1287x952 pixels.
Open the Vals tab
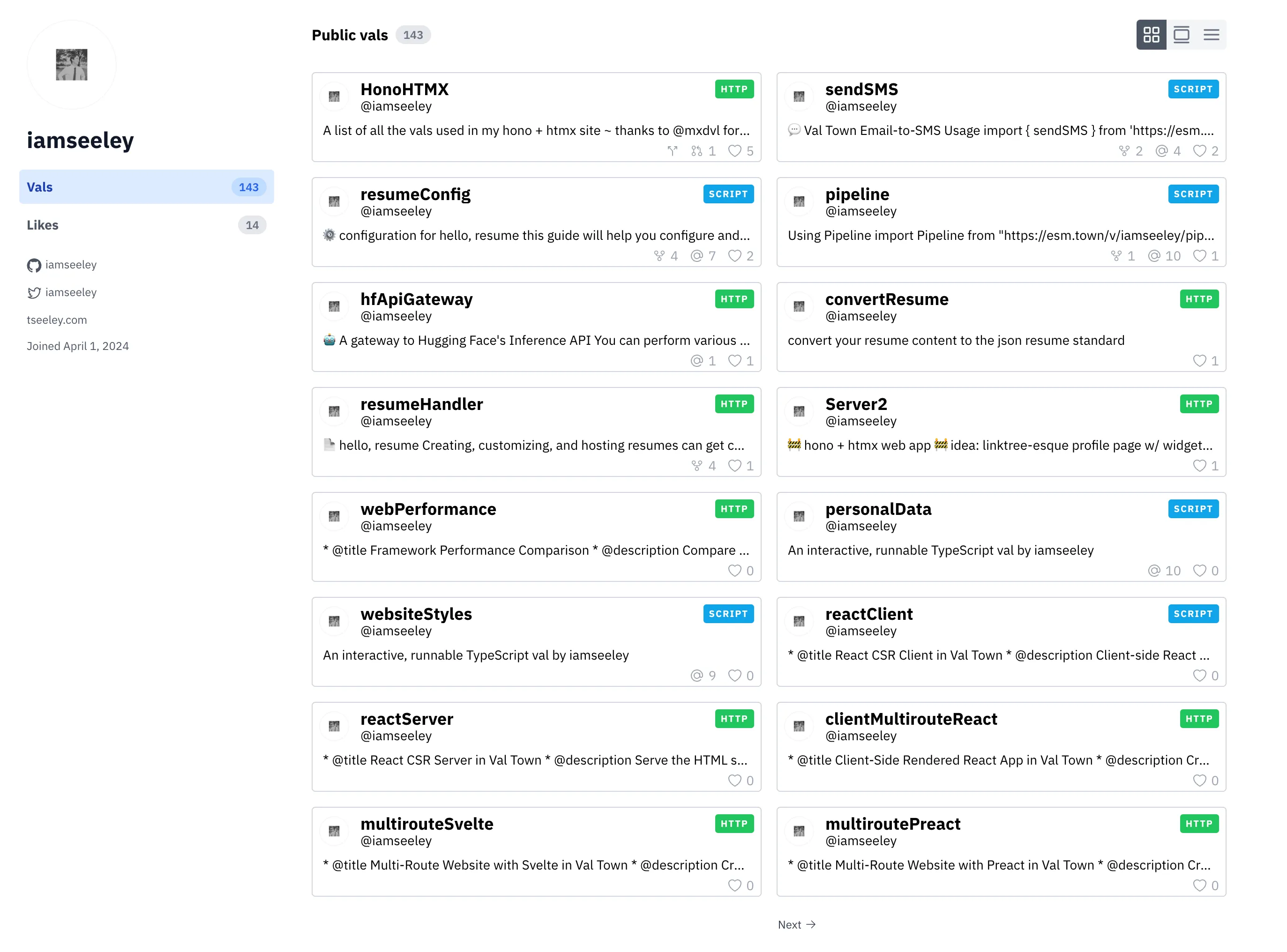pos(147,187)
